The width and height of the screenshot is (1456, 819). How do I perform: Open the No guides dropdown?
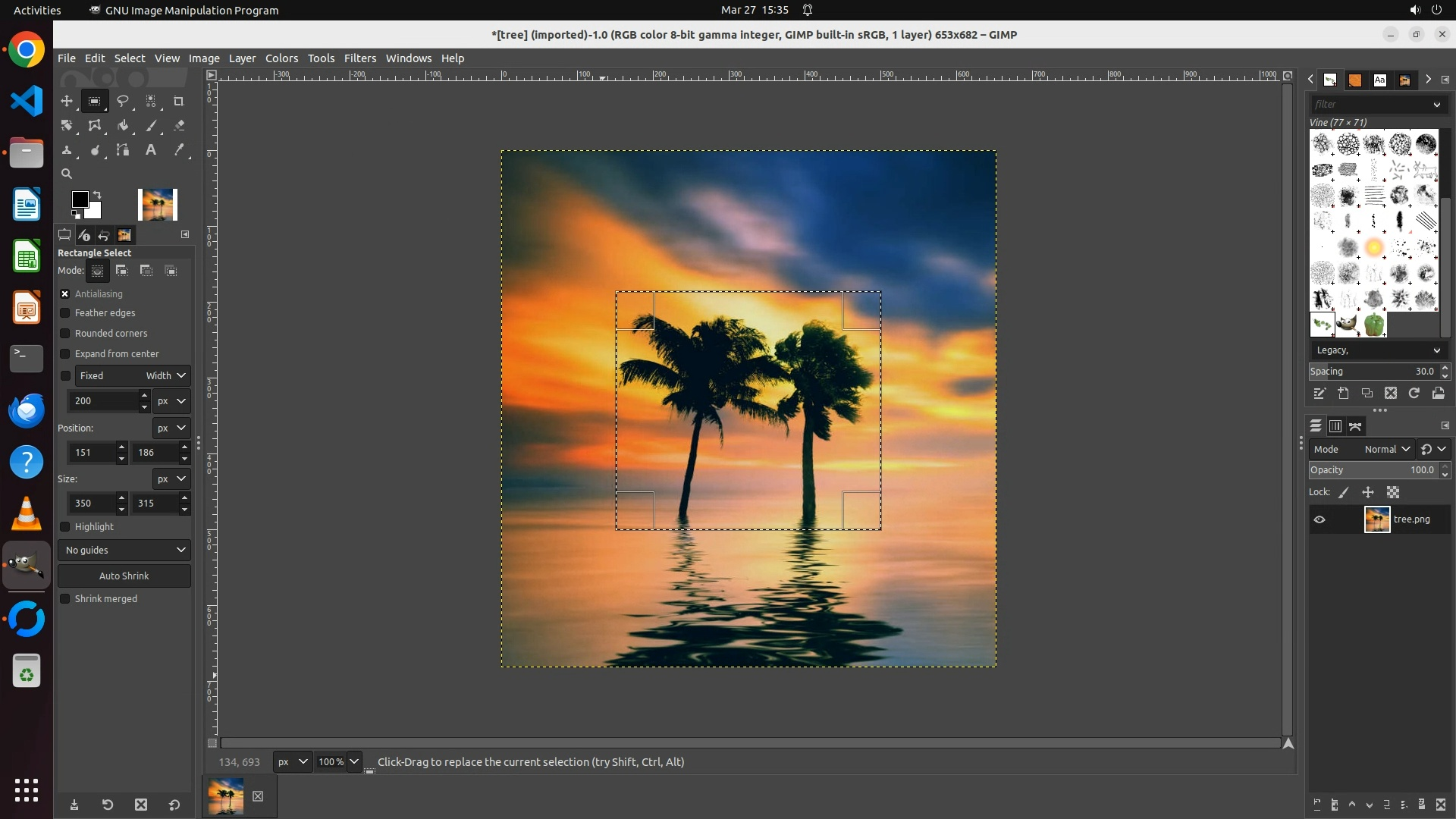124,551
